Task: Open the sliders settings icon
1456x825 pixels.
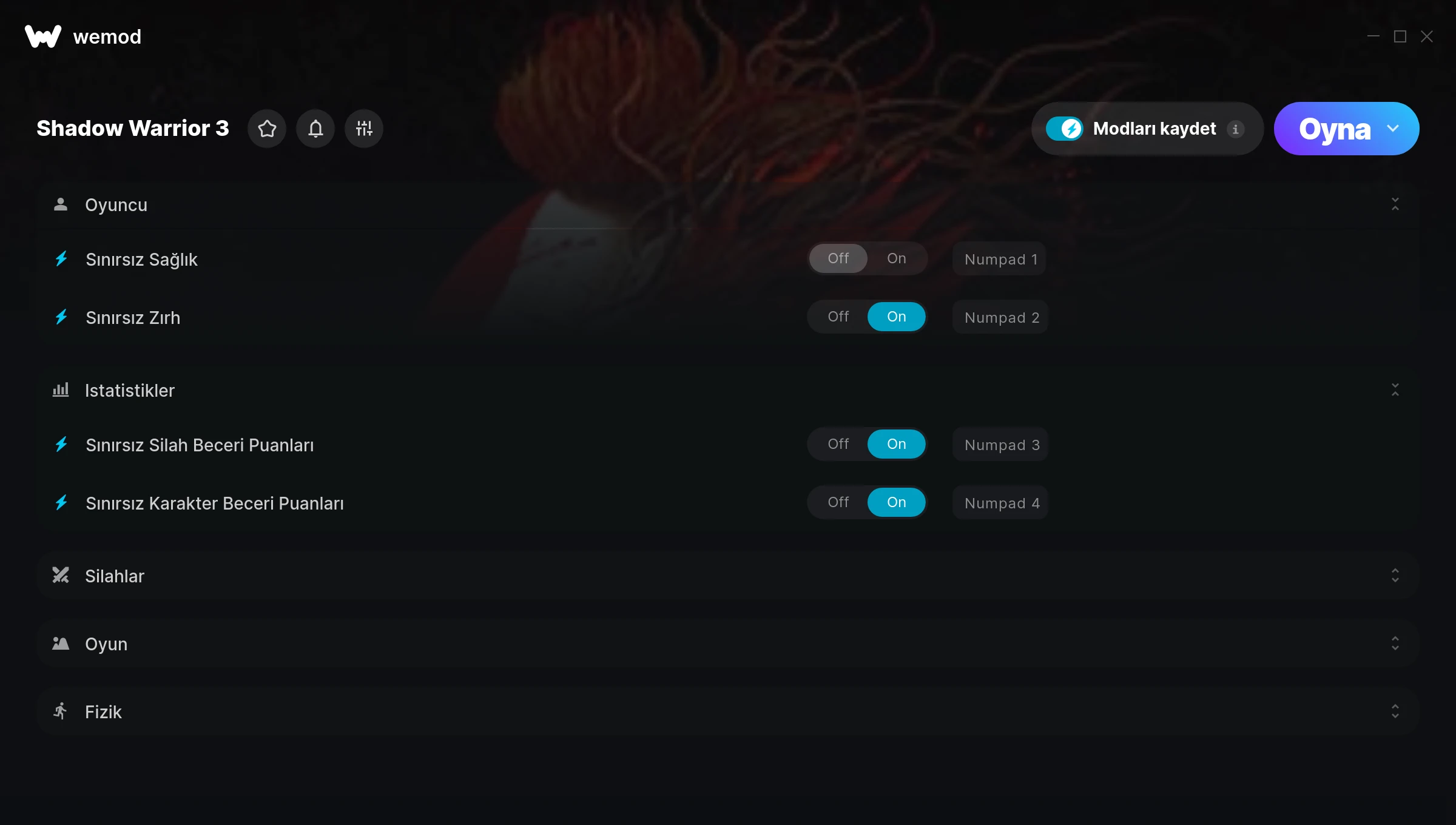Action: (364, 129)
